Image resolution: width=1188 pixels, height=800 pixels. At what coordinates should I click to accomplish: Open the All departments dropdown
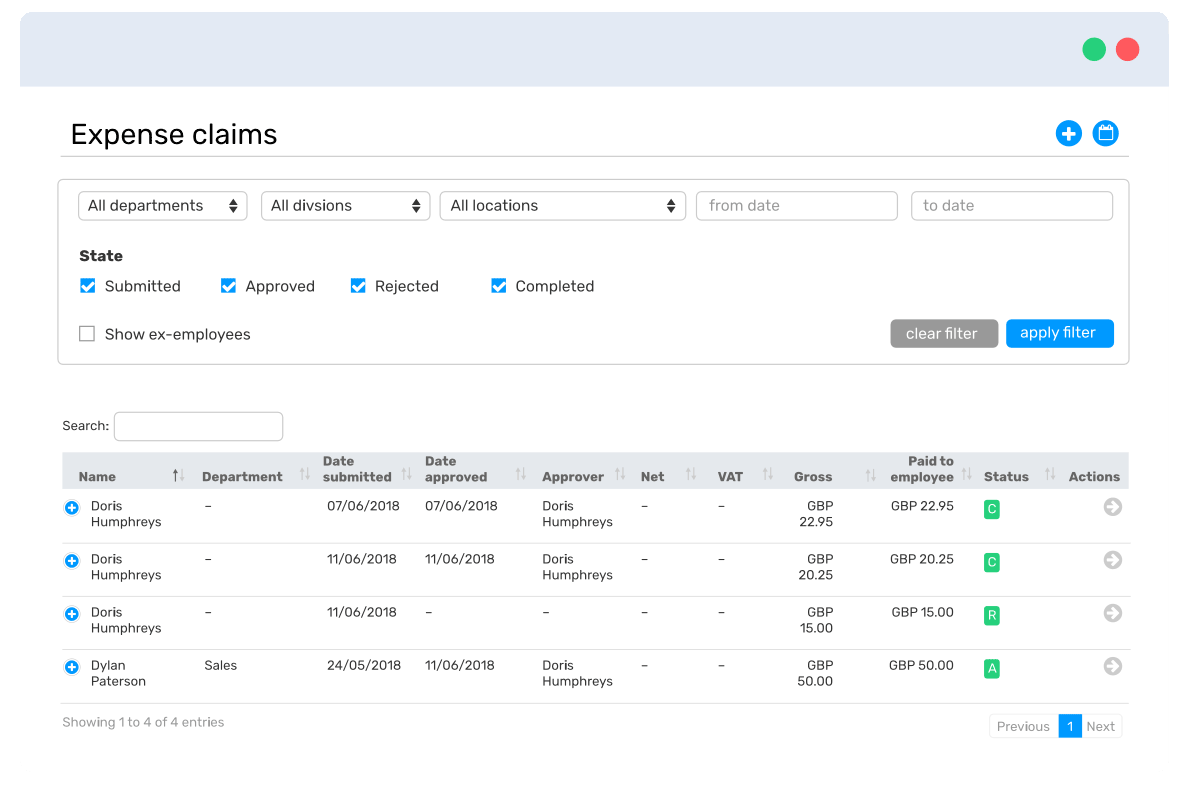coord(163,206)
